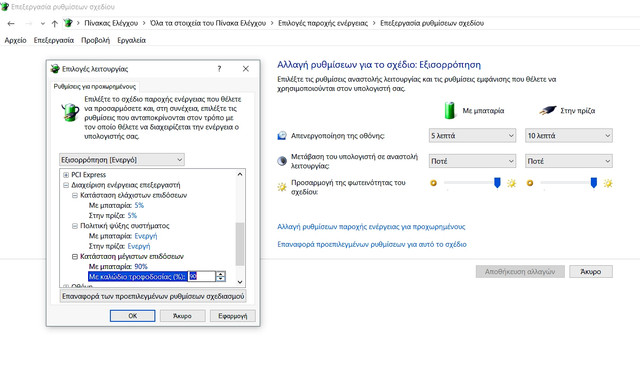Click the minimum-state plugged-in value 5%
The width and height of the screenshot is (640, 371).
tap(132, 215)
